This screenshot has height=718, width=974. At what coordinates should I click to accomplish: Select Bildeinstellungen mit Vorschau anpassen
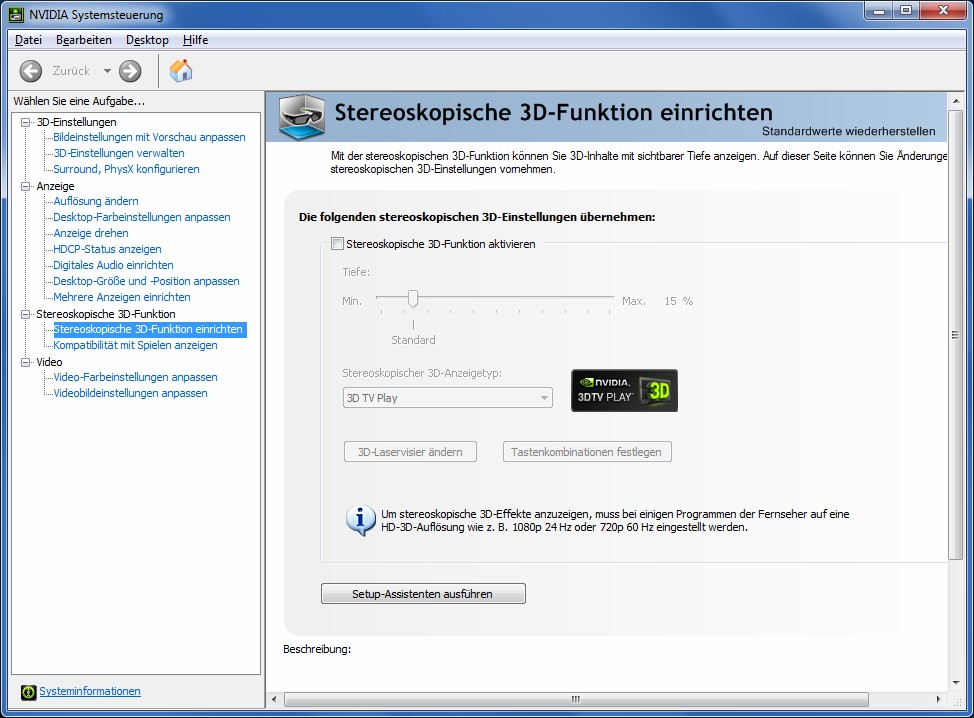[149, 137]
